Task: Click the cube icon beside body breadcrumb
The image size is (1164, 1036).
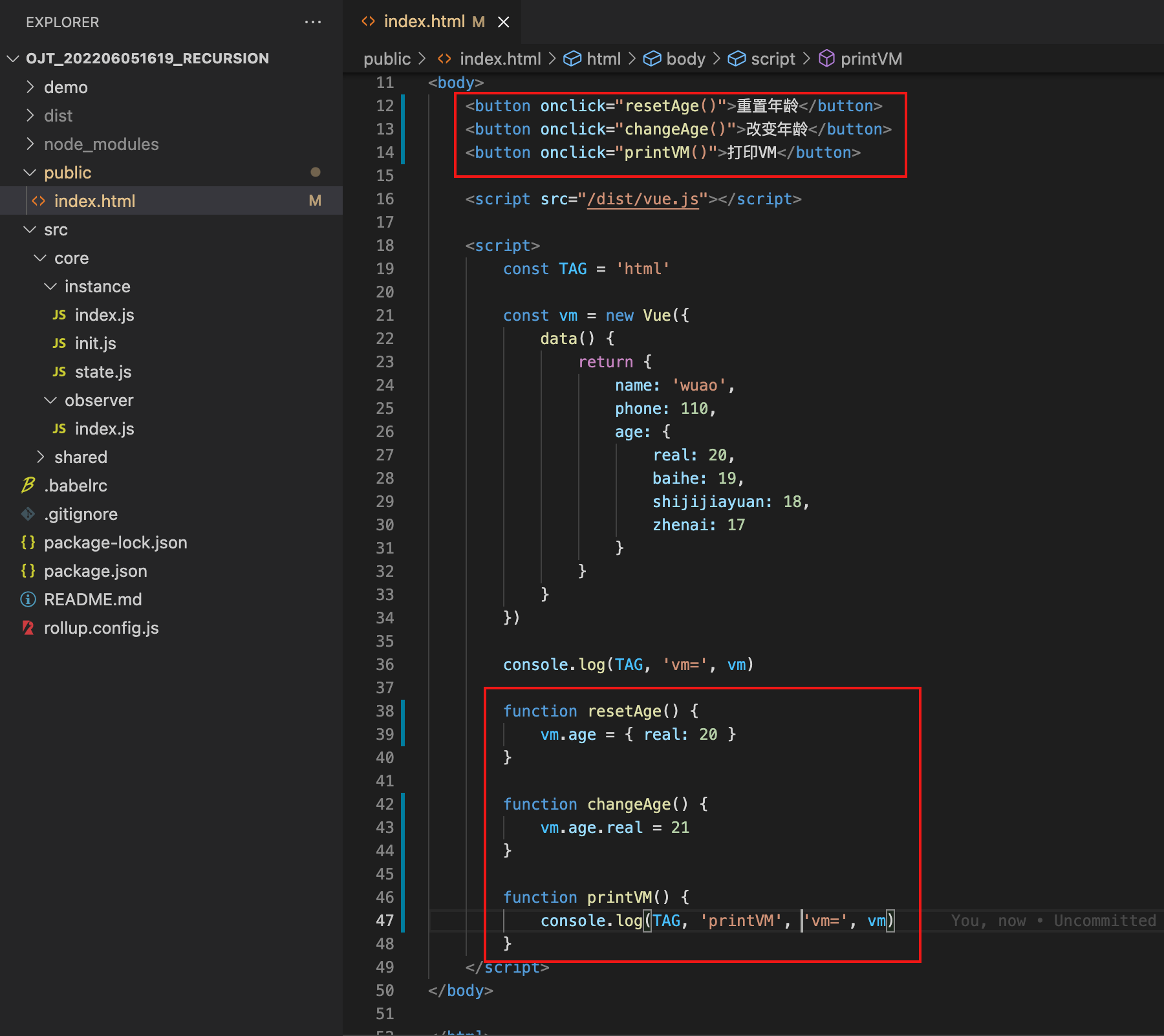Action: pos(652,59)
